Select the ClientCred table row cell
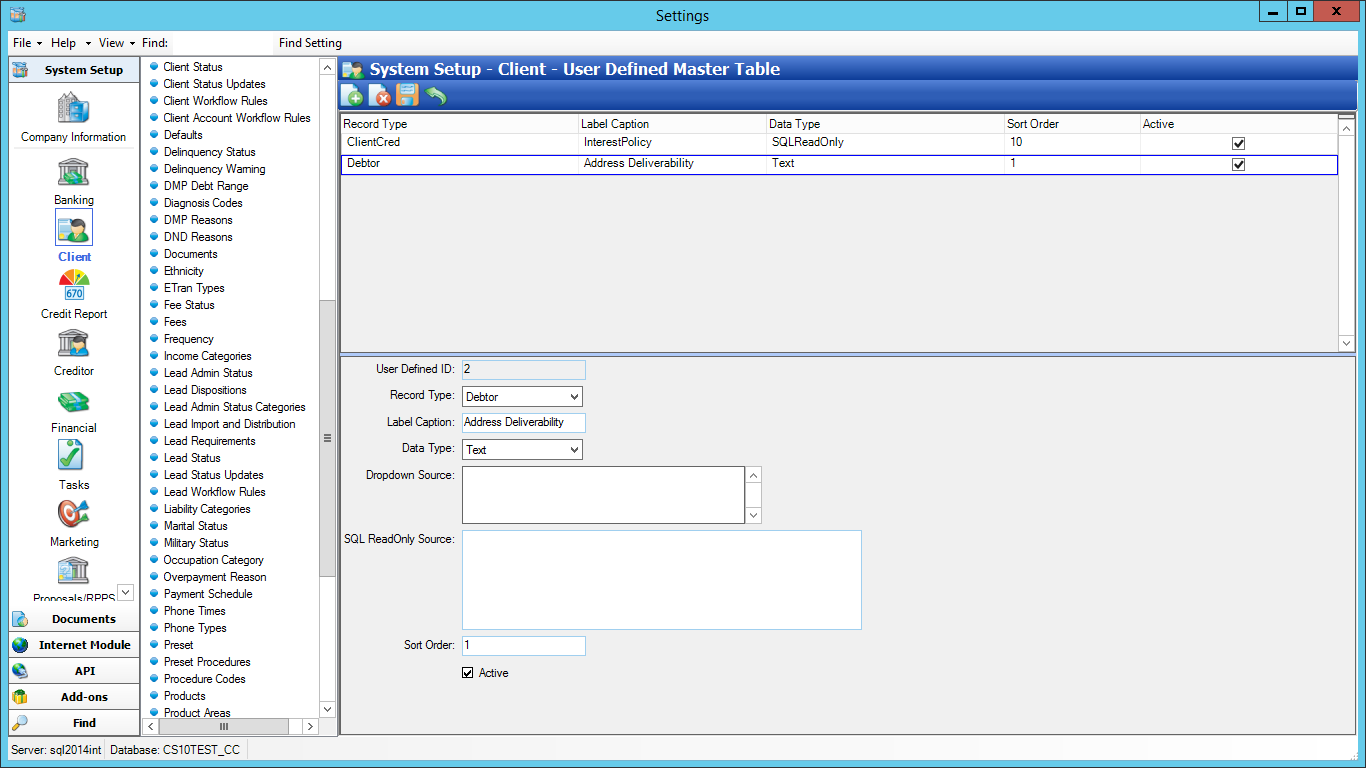1366x768 pixels. (460, 143)
